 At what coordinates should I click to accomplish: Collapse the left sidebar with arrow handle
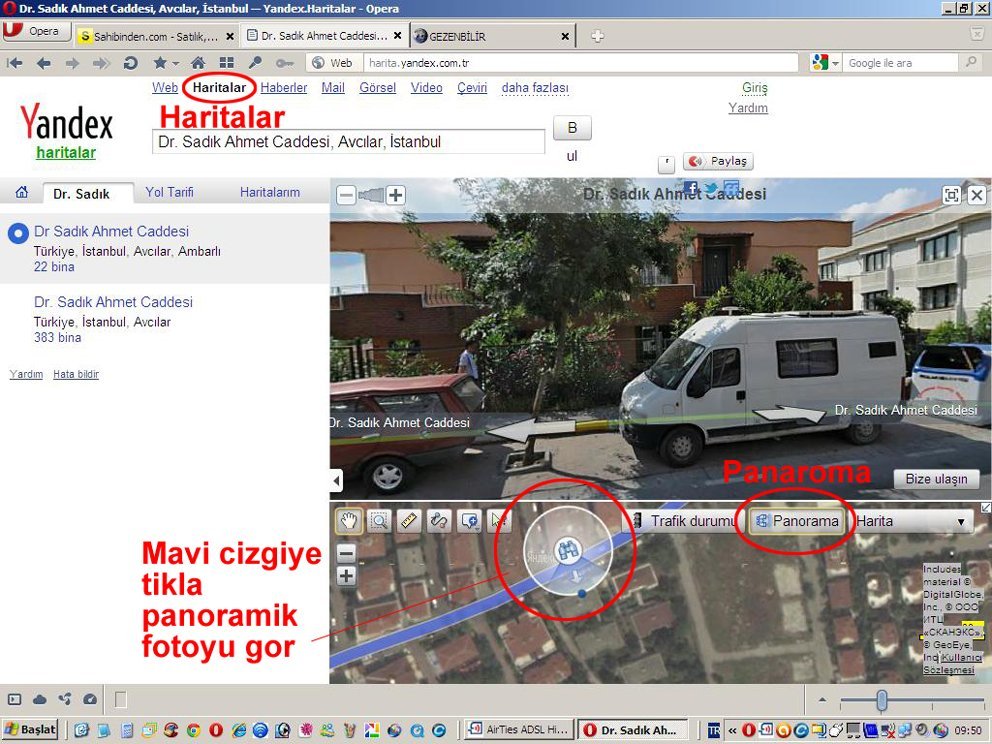point(337,481)
